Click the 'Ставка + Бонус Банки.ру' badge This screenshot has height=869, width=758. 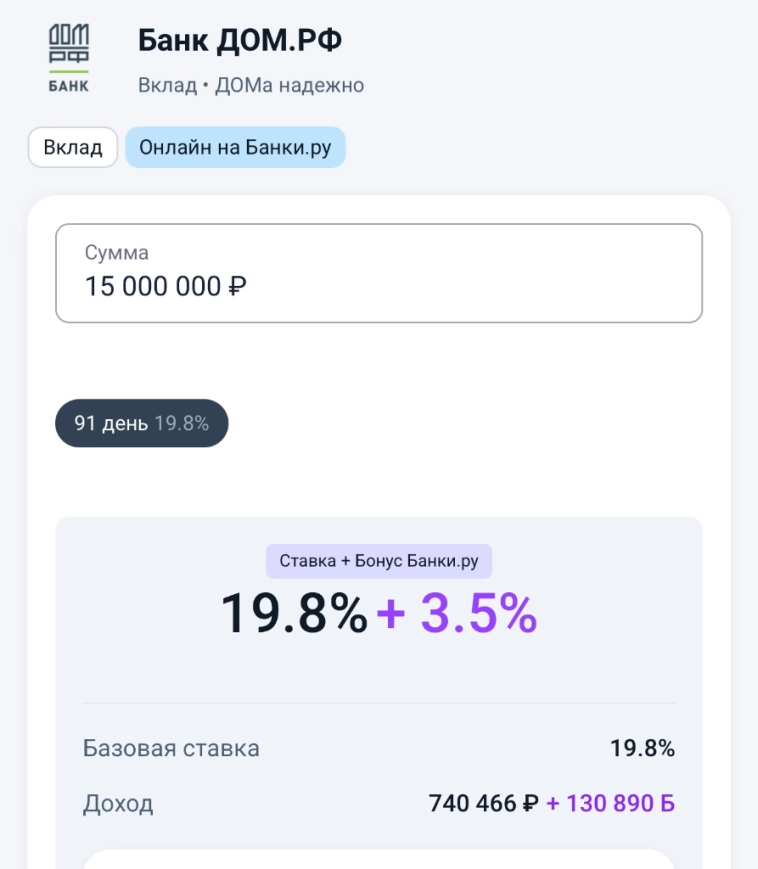[379, 561]
